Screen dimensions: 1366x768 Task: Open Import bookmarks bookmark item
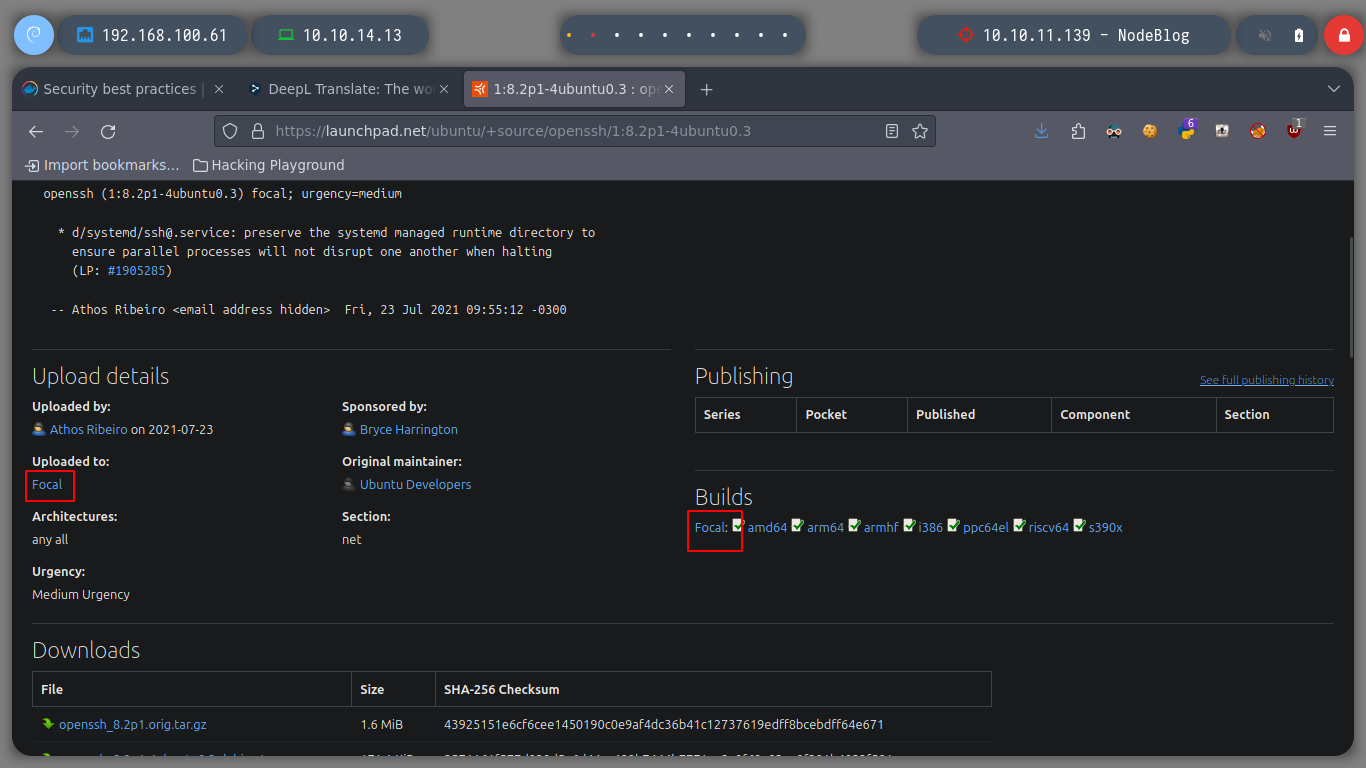coord(102,165)
